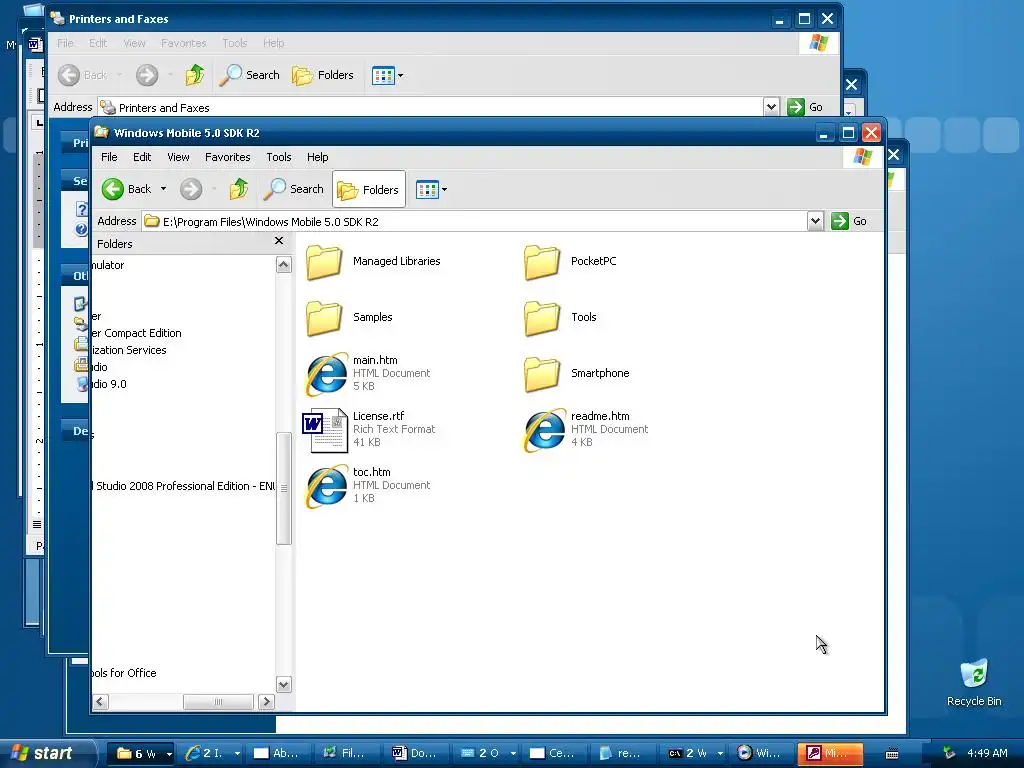Image resolution: width=1024 pixels, height=768 pixels.
Task: Open the PocketPC folder icon
Action: [541, 262]
